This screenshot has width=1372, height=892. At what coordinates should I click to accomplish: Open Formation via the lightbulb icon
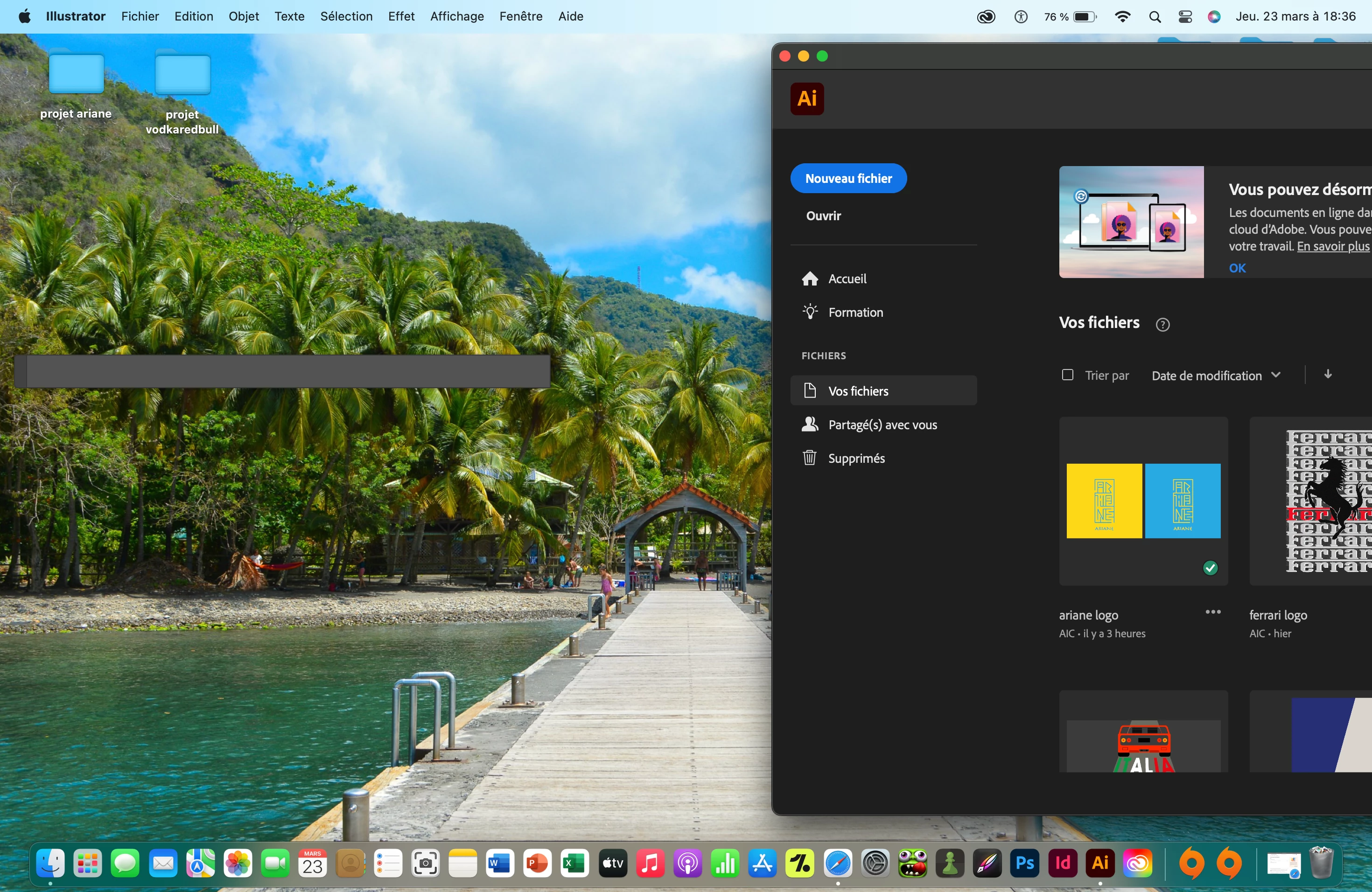tap(810, 312)
